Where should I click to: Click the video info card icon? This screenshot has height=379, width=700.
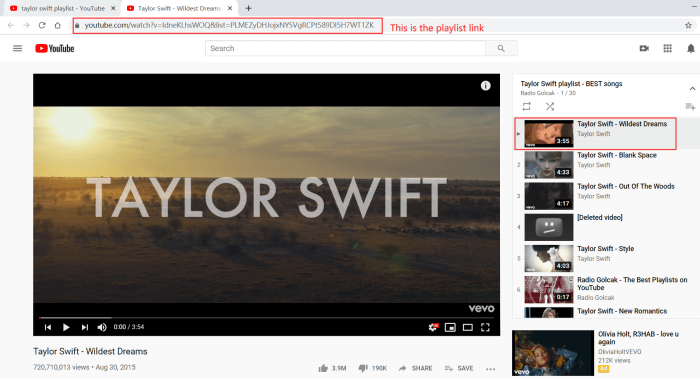point(485,86)
